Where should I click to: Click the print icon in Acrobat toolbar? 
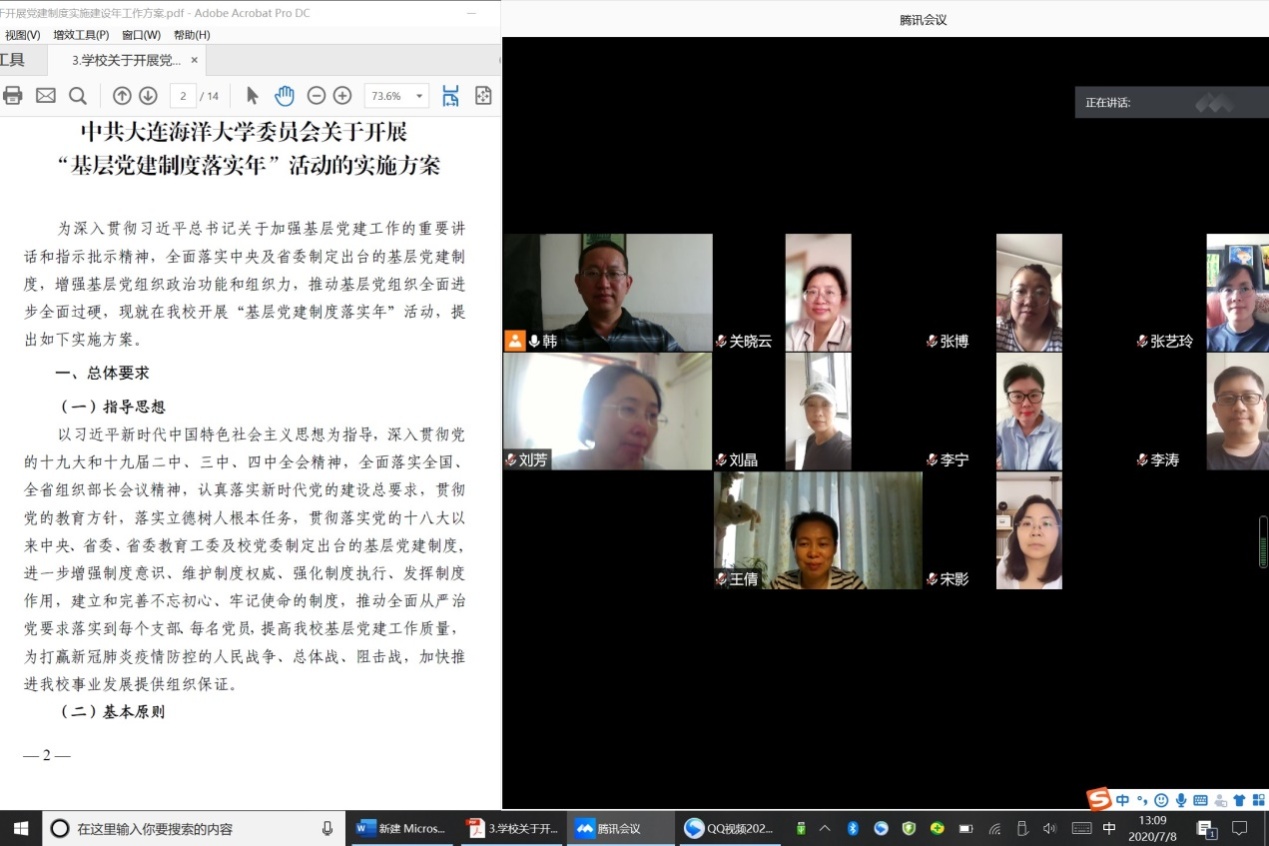click(x=13, y=96)
